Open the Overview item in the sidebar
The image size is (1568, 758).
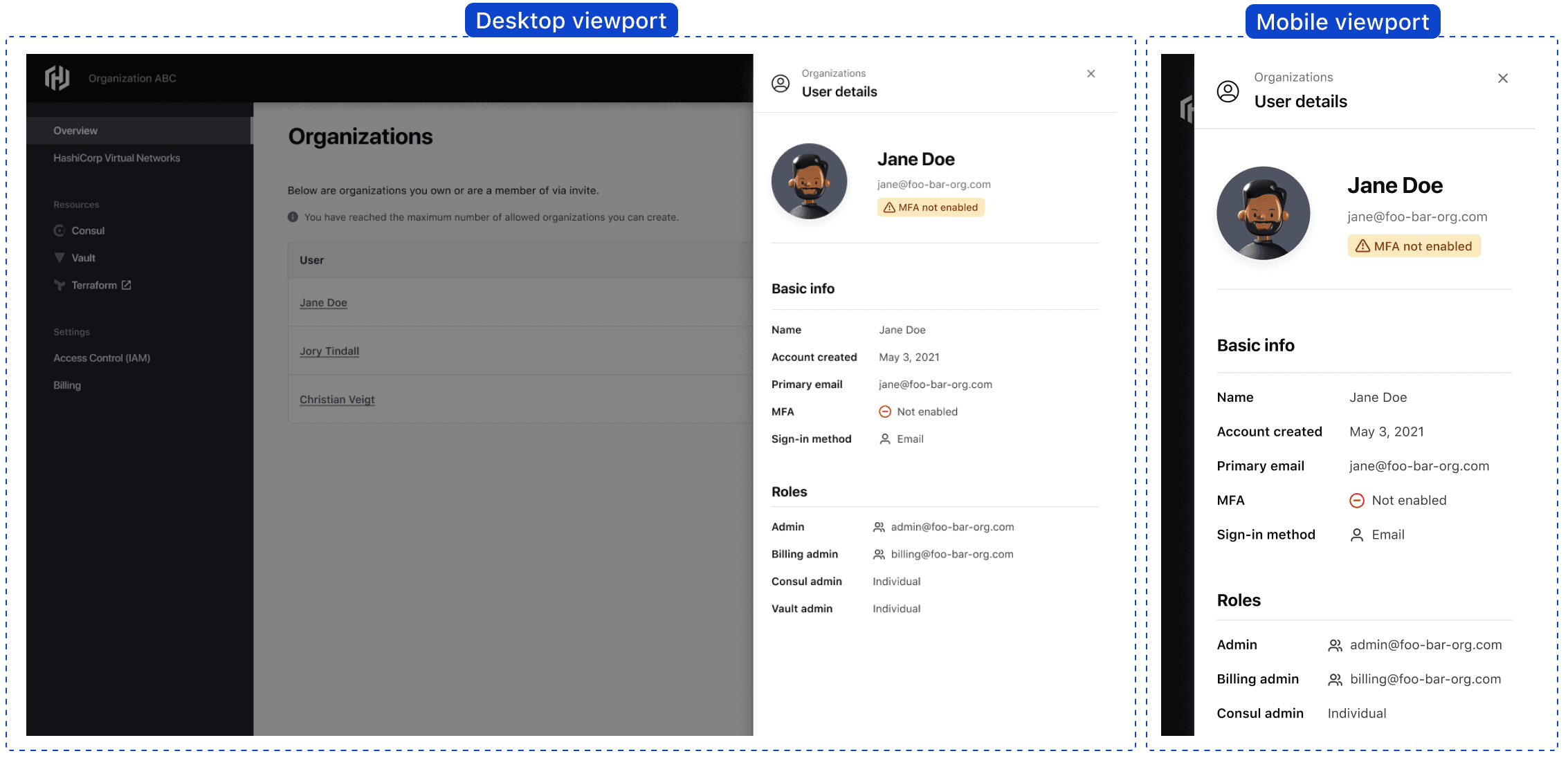pos(75,130)
